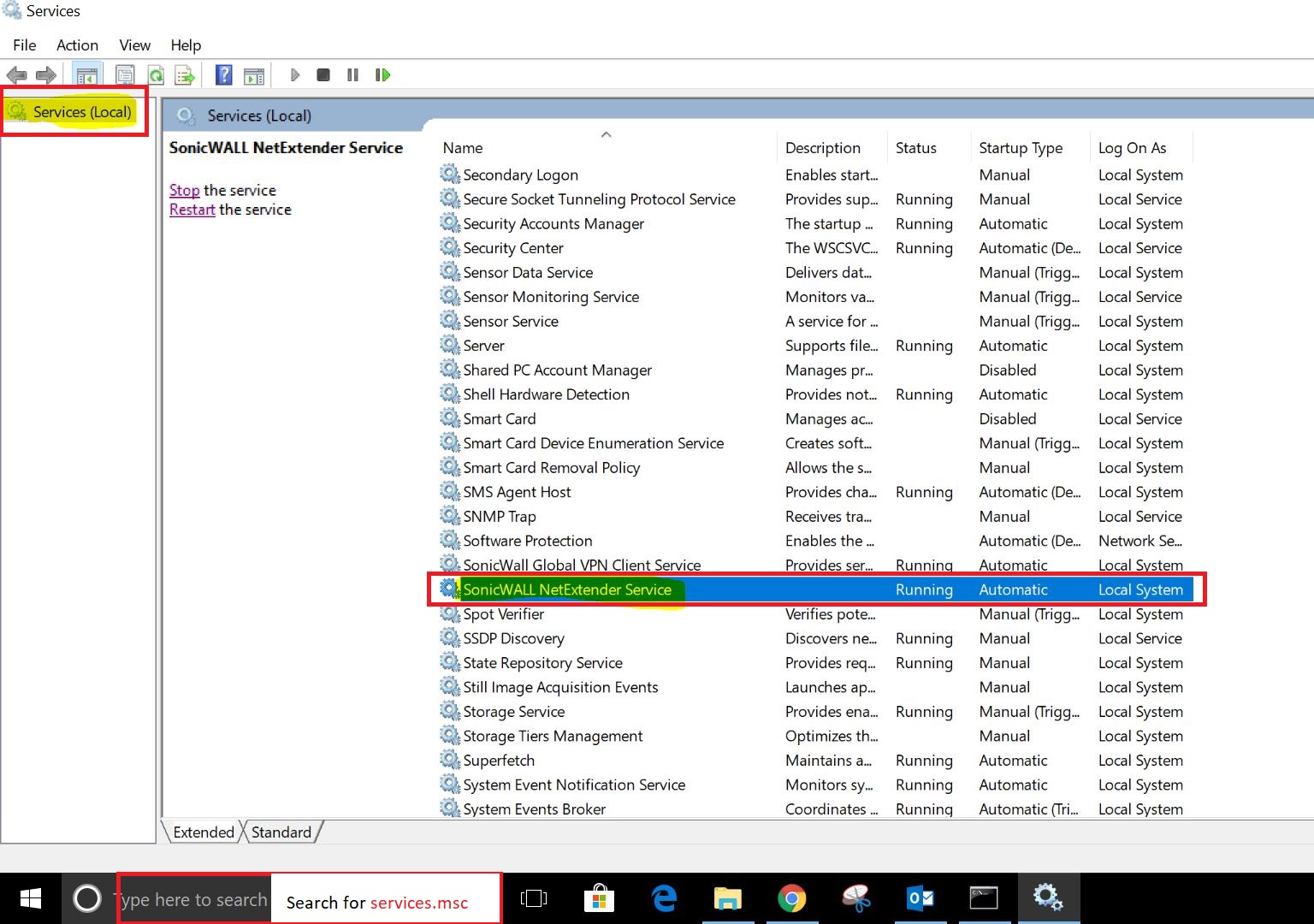Click the blue Help question-mark icon

point(223,75)
